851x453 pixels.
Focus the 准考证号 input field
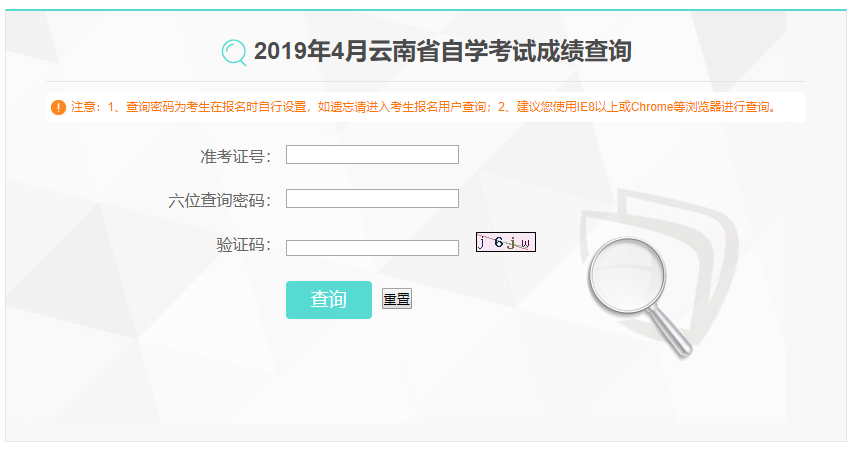(372, 155)
